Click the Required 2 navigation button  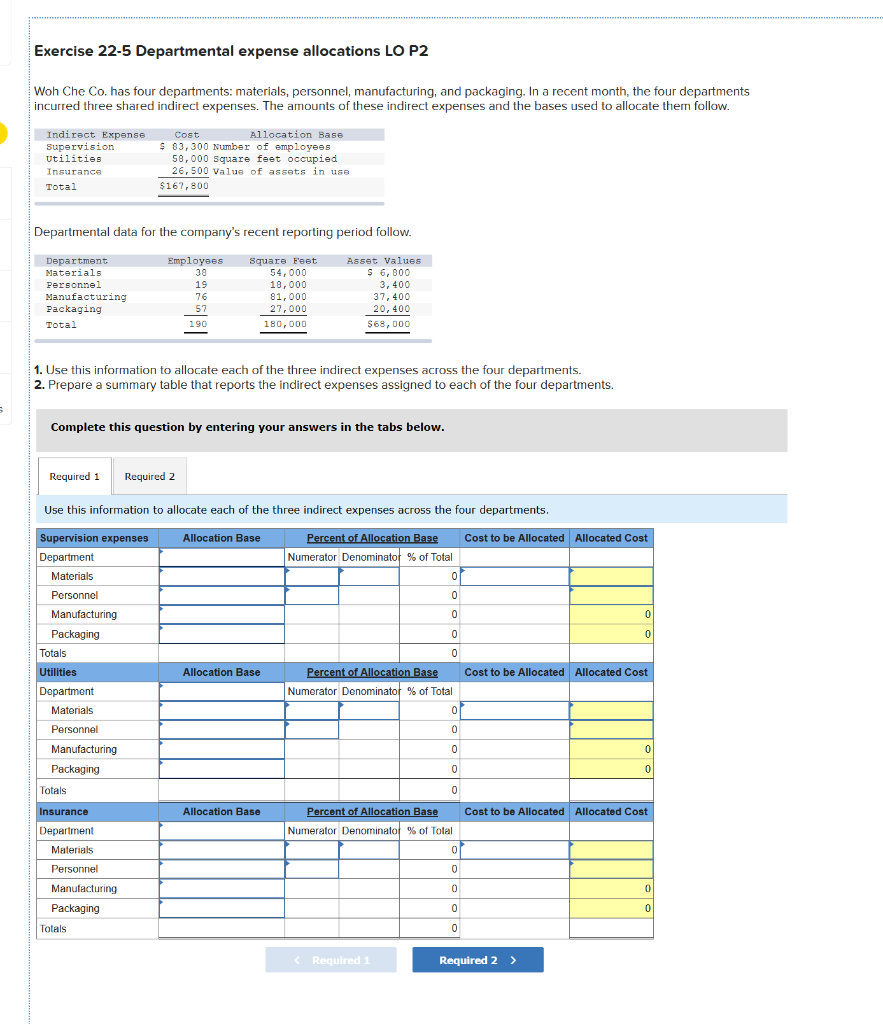coord(477,959)
